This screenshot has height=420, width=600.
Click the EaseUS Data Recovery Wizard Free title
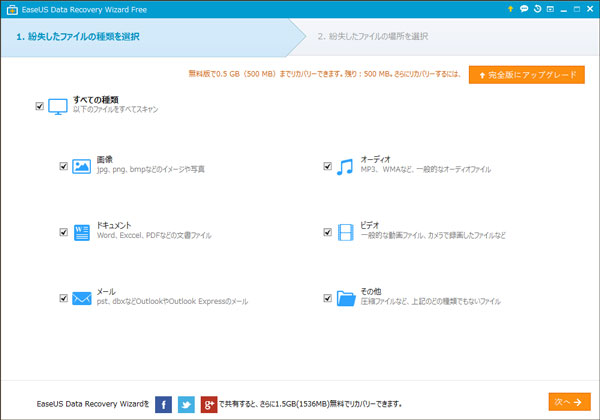84,10
